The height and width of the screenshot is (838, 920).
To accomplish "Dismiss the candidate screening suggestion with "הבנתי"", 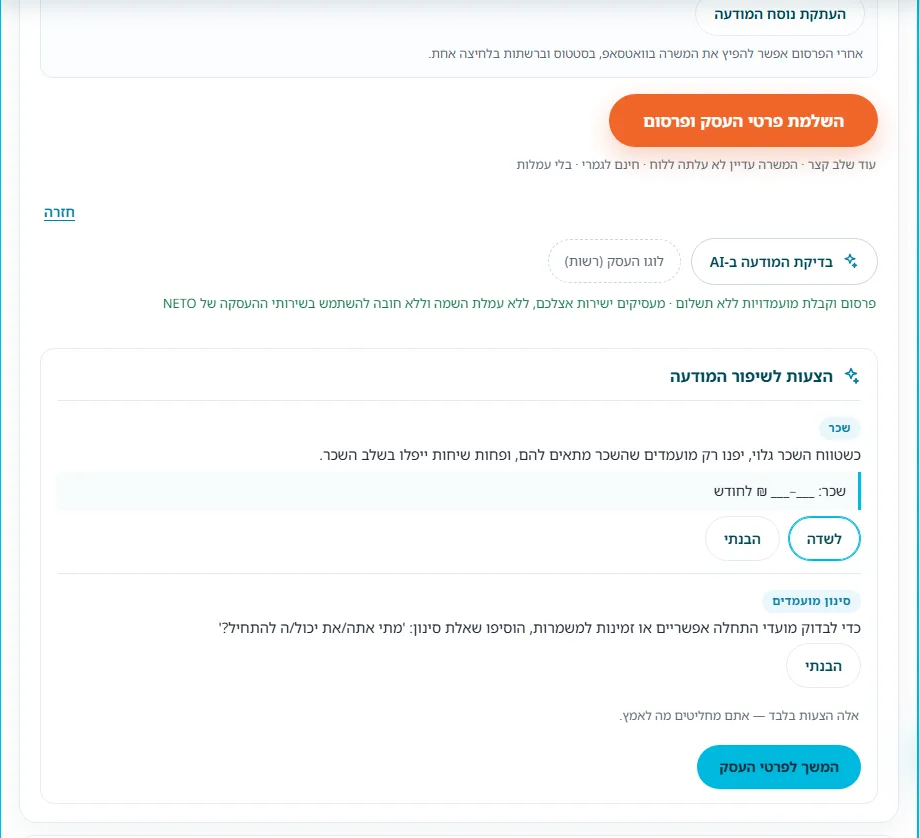I will (x=823, y=666).
